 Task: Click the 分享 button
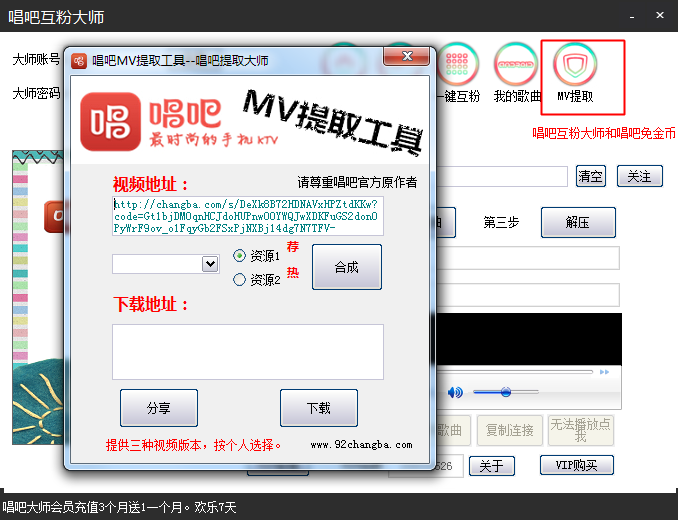[x=158, y=408]
